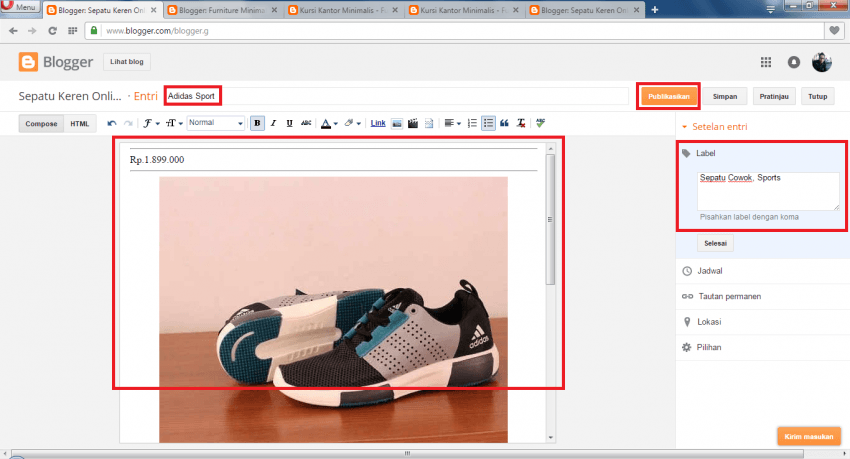850x459 pixels.
Task: Apply blockquote formatting
Action: pyautogui.click(x=505, y=123)
